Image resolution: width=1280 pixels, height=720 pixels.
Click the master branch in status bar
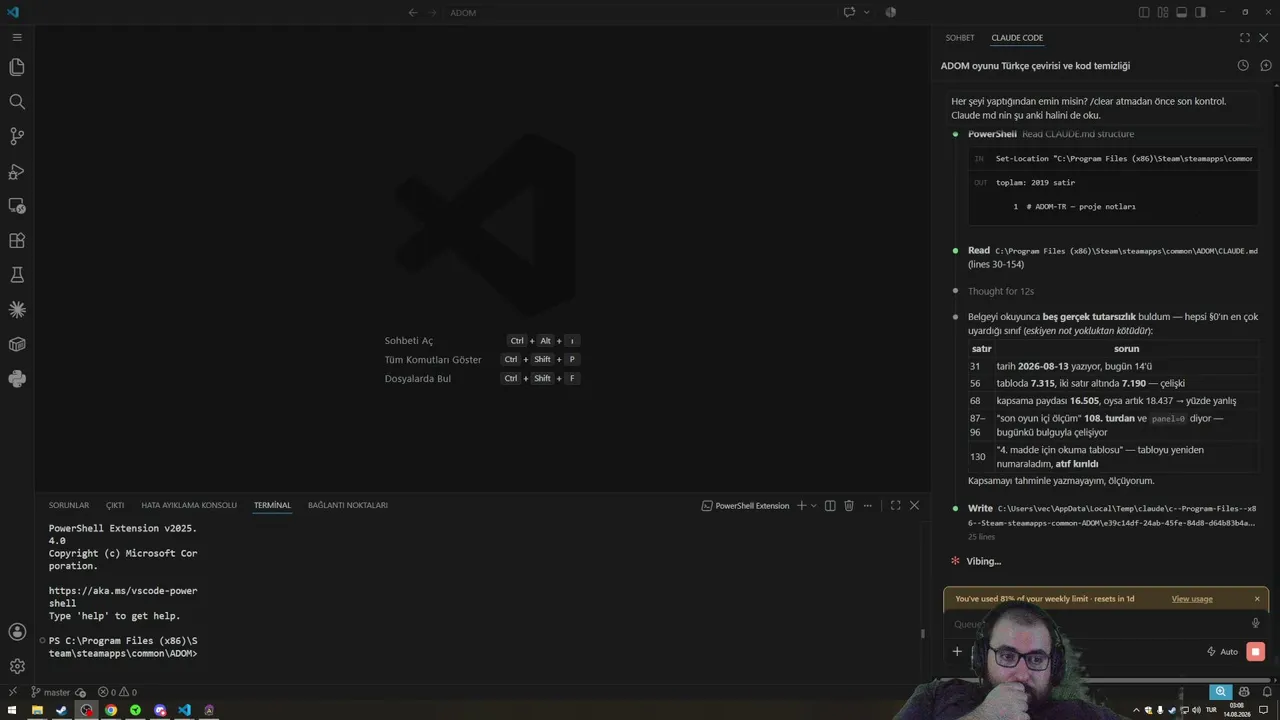pyautogui.click(x=51, y=692)
